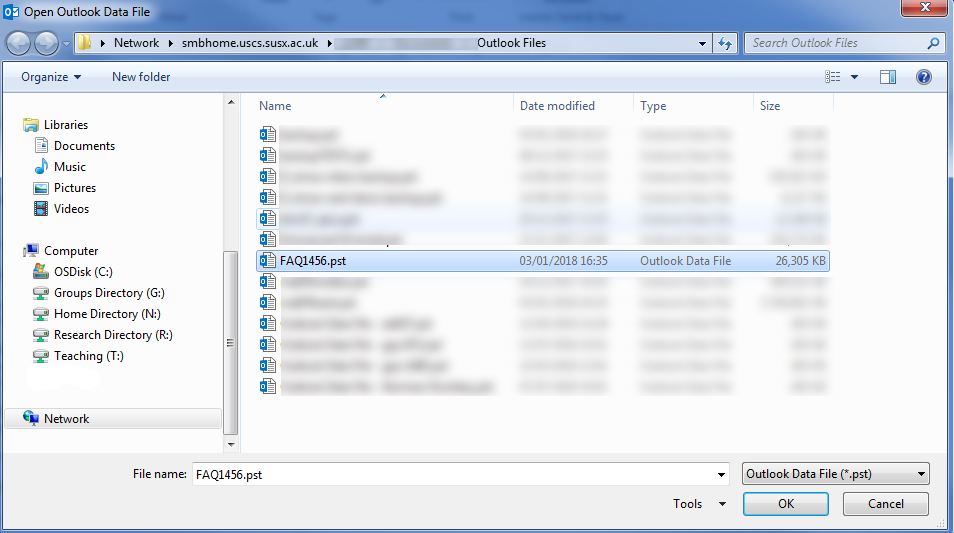Open Research Directory (R:) network drive
The image size is (954, 533).
tap(113, 335)
